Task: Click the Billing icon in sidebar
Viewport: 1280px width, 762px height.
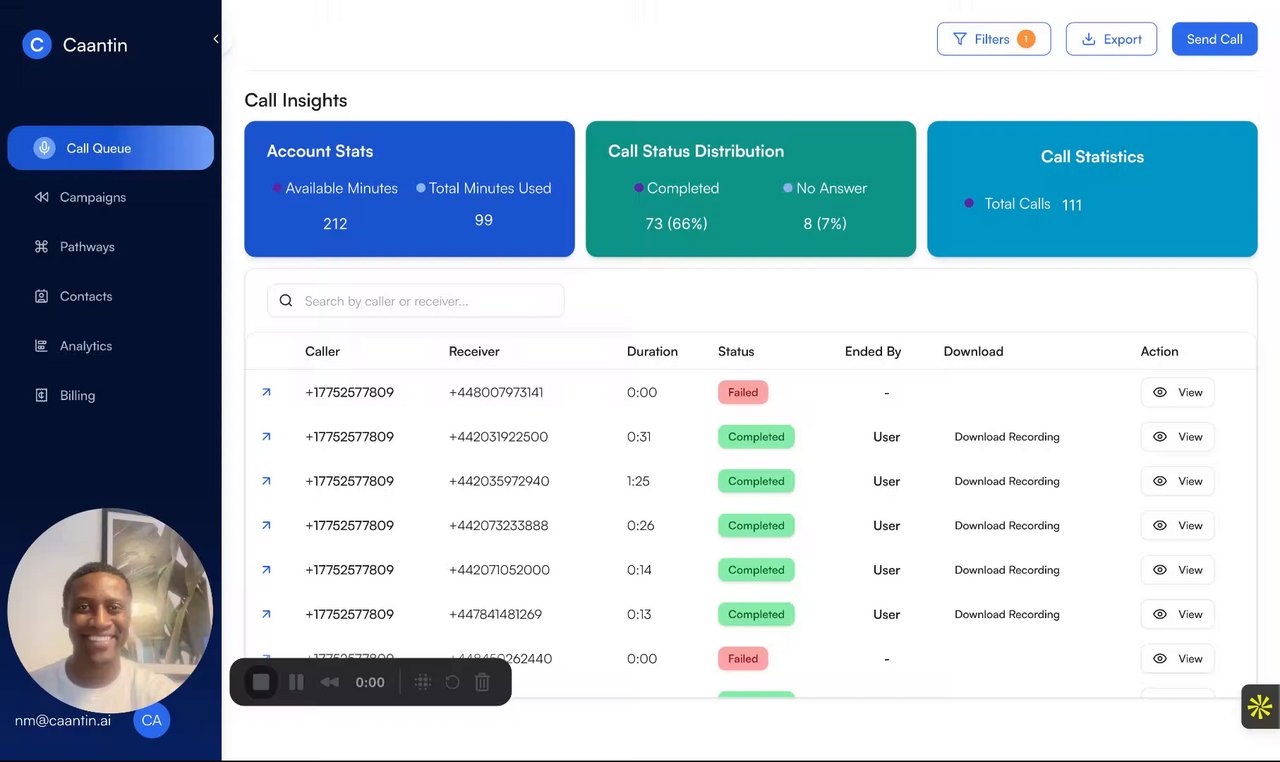Action: [42, 395]
